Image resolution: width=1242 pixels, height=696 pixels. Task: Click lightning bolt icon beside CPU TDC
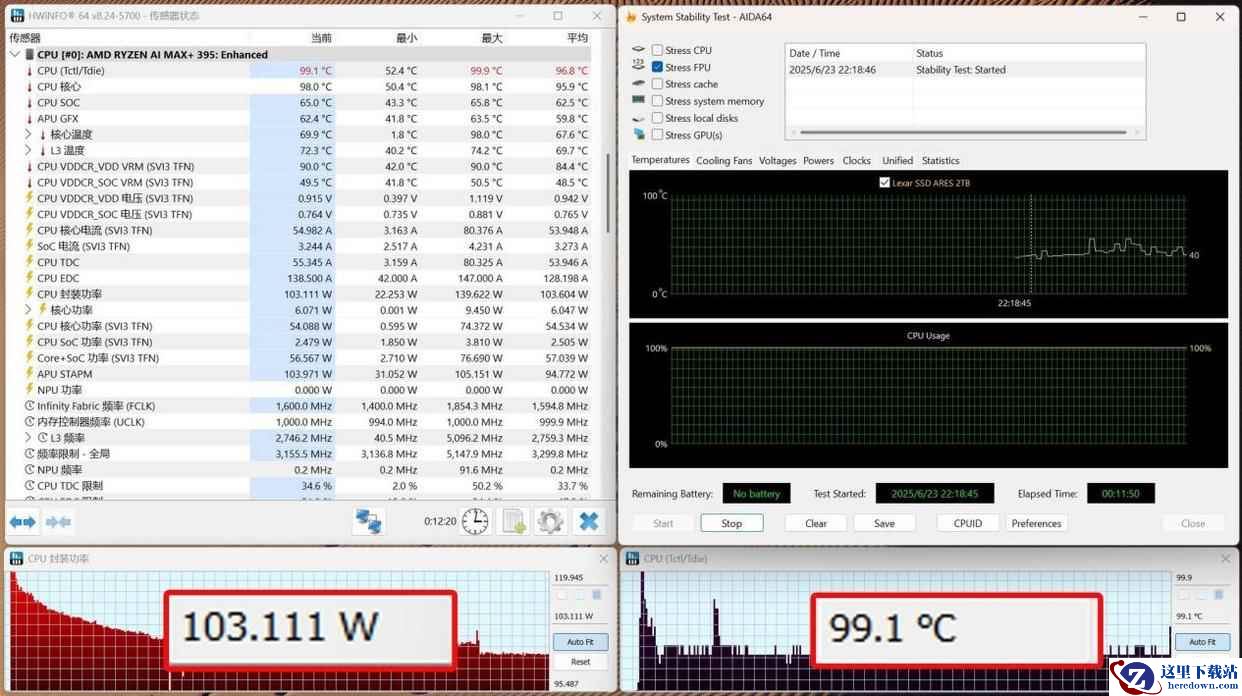click(29, 262)
